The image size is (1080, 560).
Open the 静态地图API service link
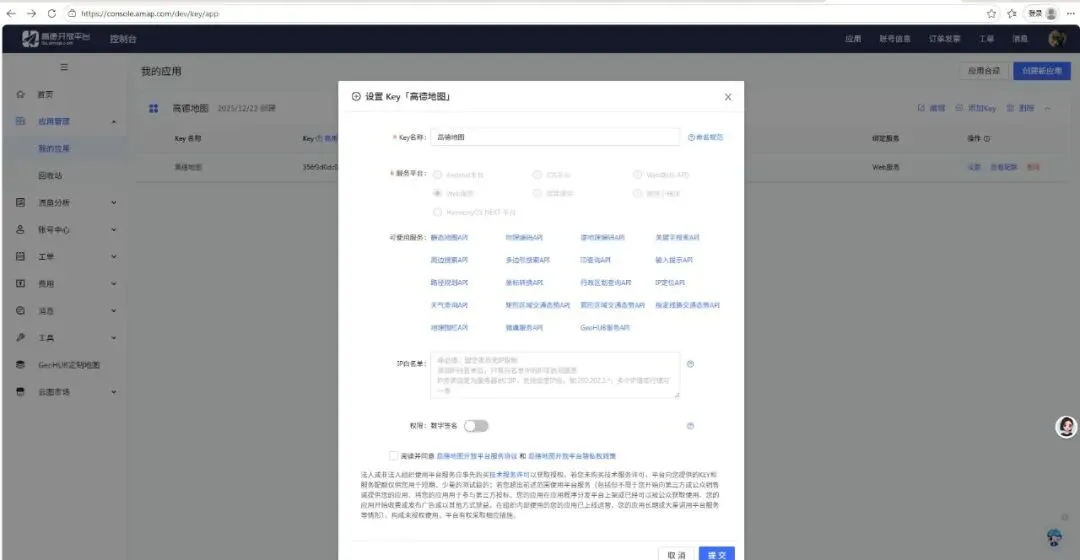point(449,238)
